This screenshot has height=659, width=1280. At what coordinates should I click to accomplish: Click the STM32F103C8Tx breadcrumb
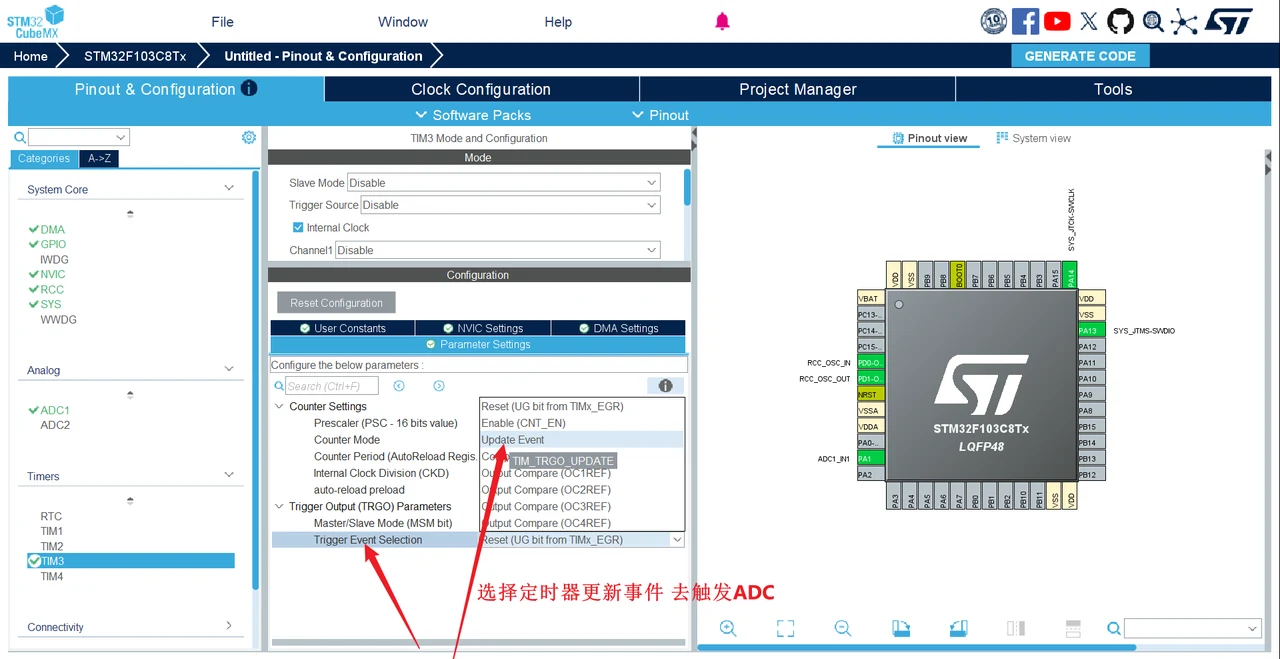tap(135, 56)
